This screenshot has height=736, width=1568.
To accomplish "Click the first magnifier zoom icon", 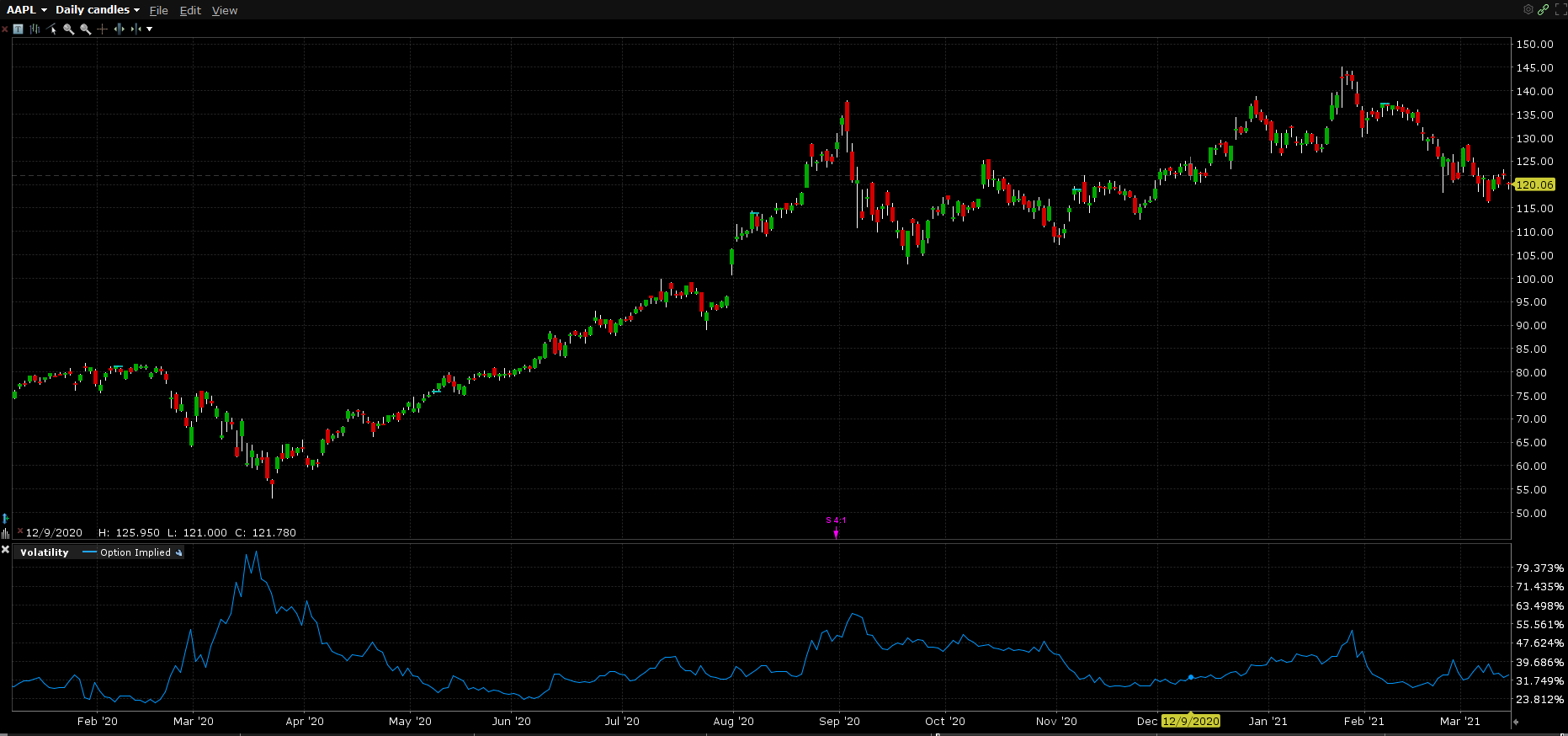I will (x=69, y=29).
